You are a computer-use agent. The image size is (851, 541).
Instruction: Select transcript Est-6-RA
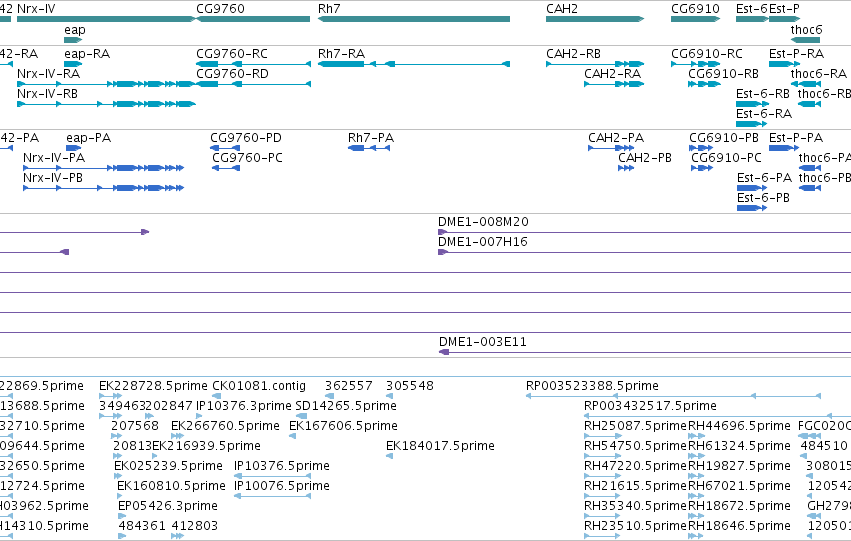point(752,124)
